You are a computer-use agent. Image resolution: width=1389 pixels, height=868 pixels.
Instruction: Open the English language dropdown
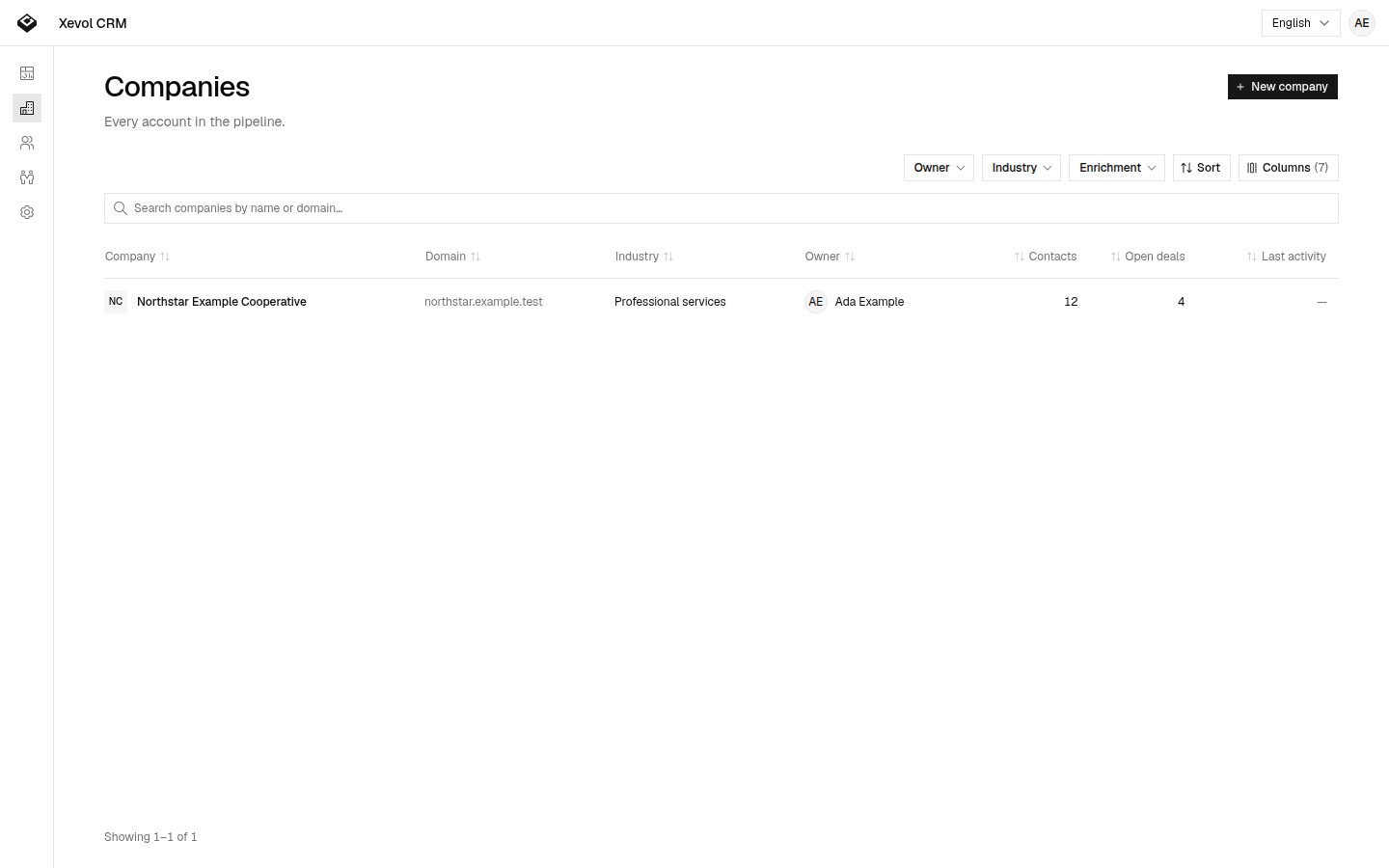[x=1300, y=23]
